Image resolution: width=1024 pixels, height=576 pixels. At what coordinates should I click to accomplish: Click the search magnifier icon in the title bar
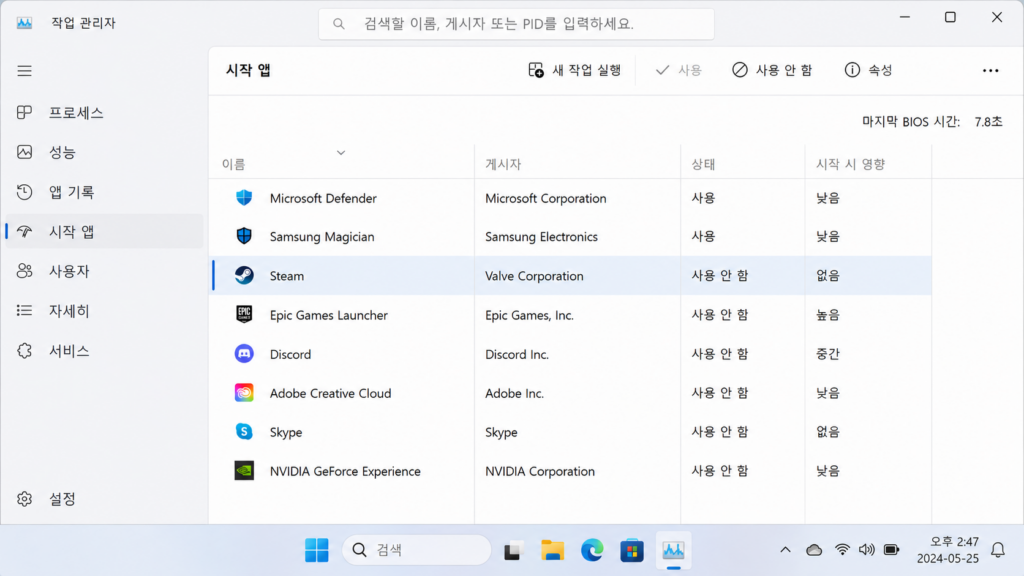click(338, 24)
